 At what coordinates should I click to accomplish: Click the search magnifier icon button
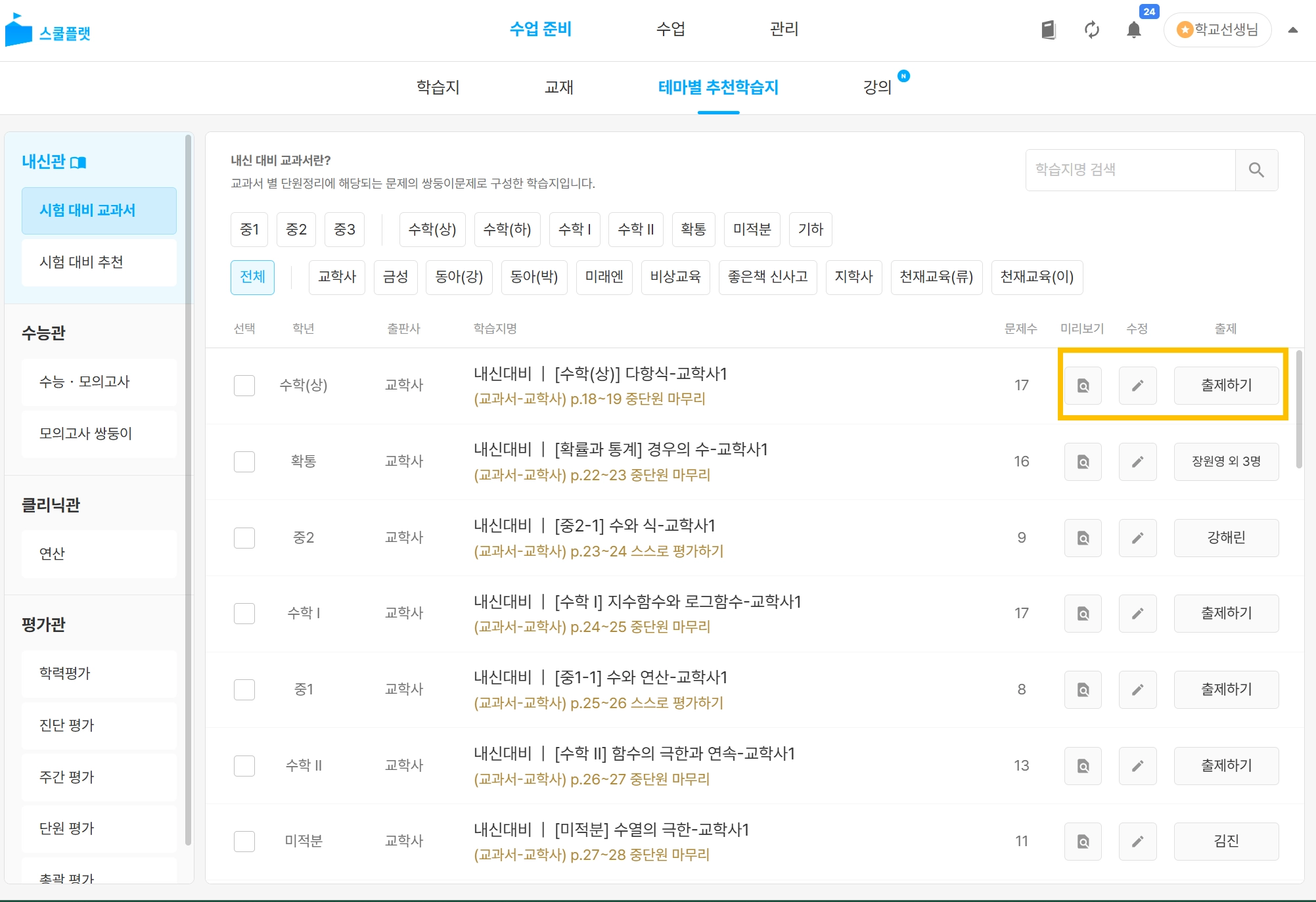[1256, 170]
